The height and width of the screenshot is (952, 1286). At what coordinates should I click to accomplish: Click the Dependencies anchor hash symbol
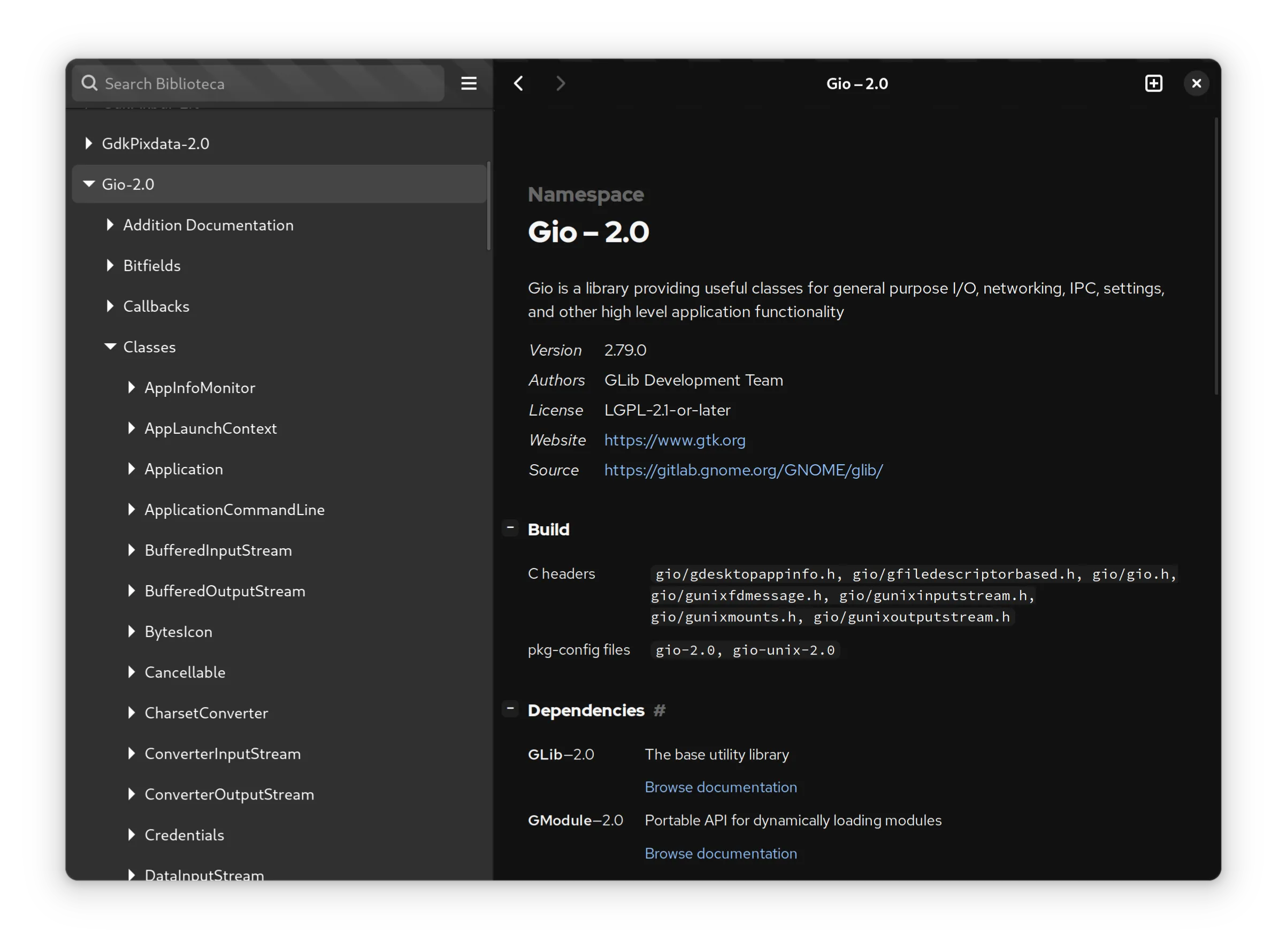(660, 711)
